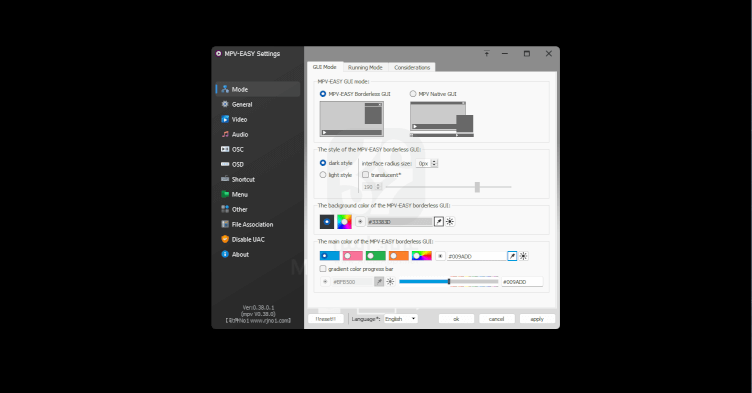Click the www.rjno1.com link text
The image size is (752, 393).
(x=270, y=321)
